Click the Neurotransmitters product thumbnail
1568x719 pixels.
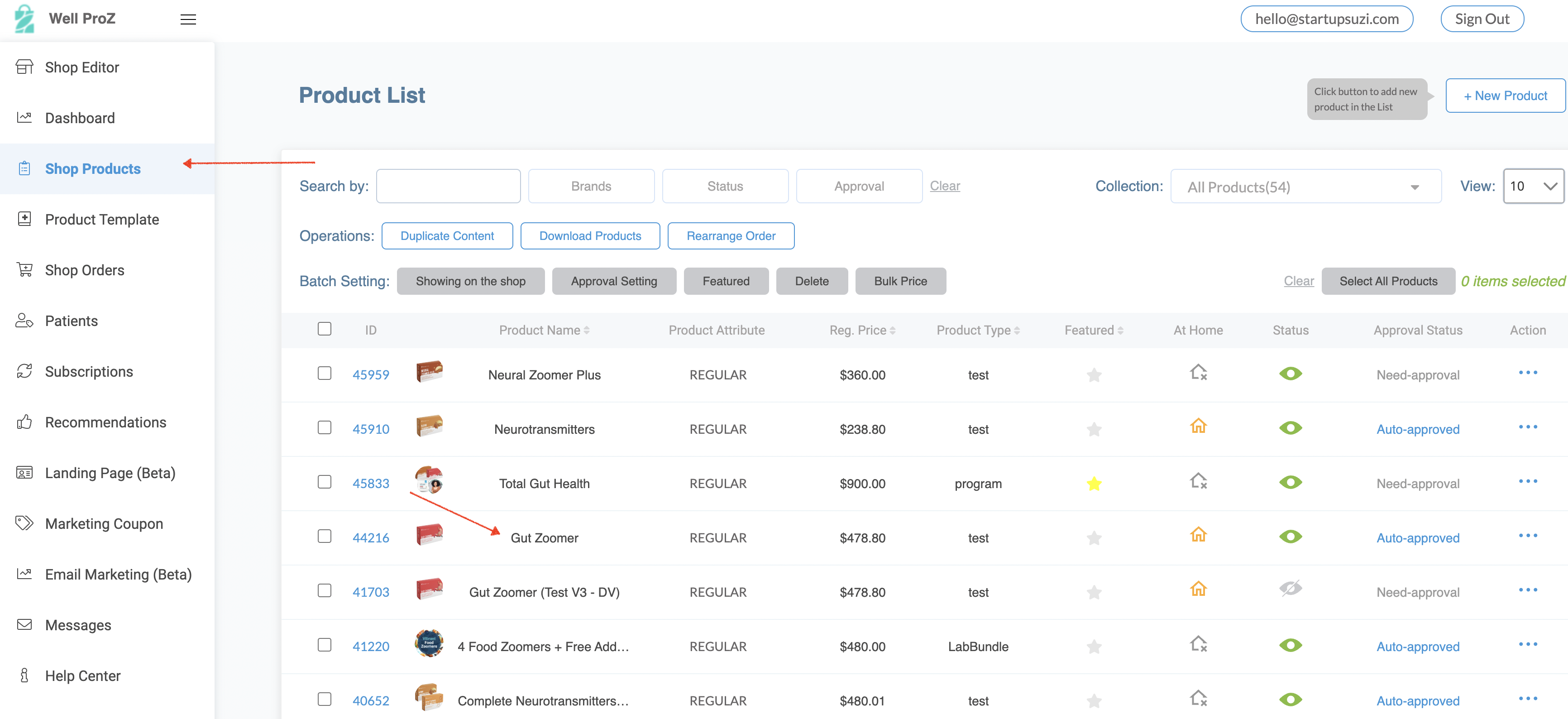click(x=429, y=426)
